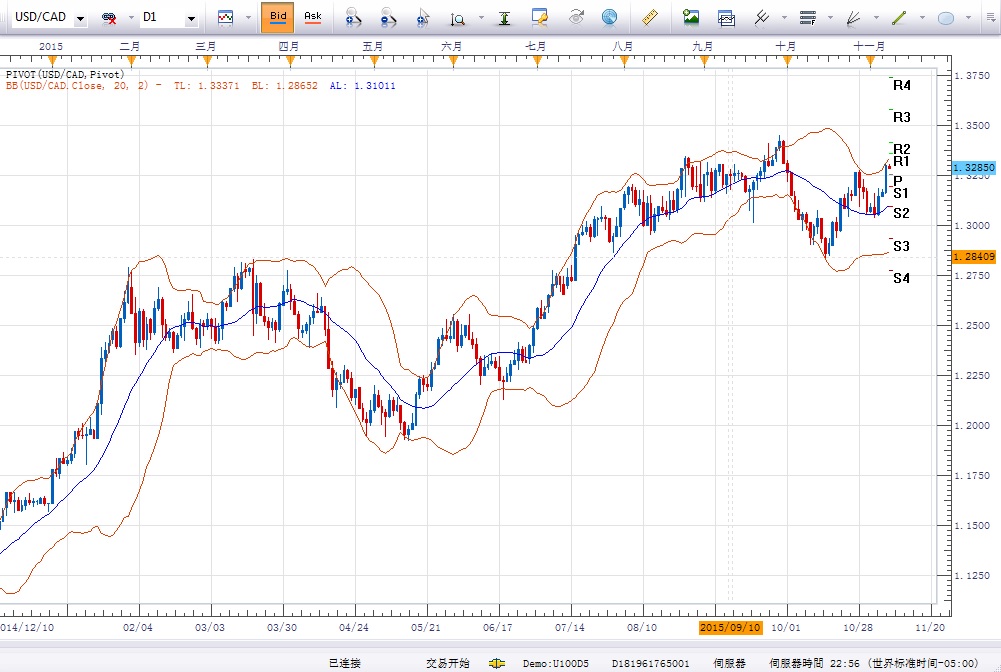Open the toolbar overflow options
Screen dimensions: 1001x672
click(991, 18)
